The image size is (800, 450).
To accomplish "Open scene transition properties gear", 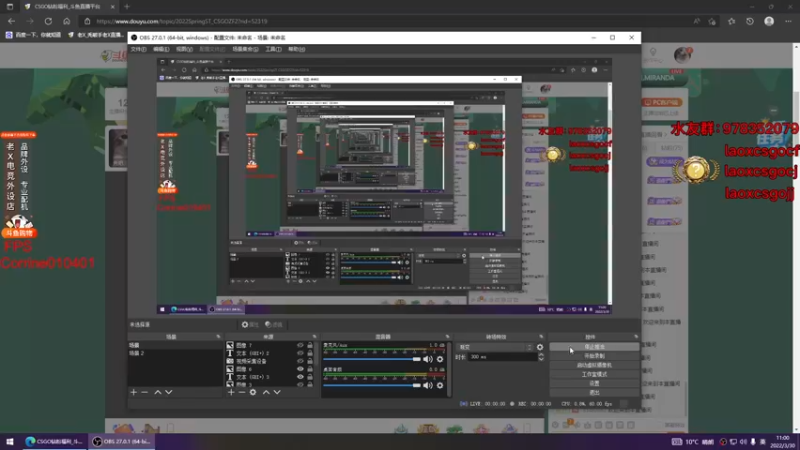I will 540,347.
